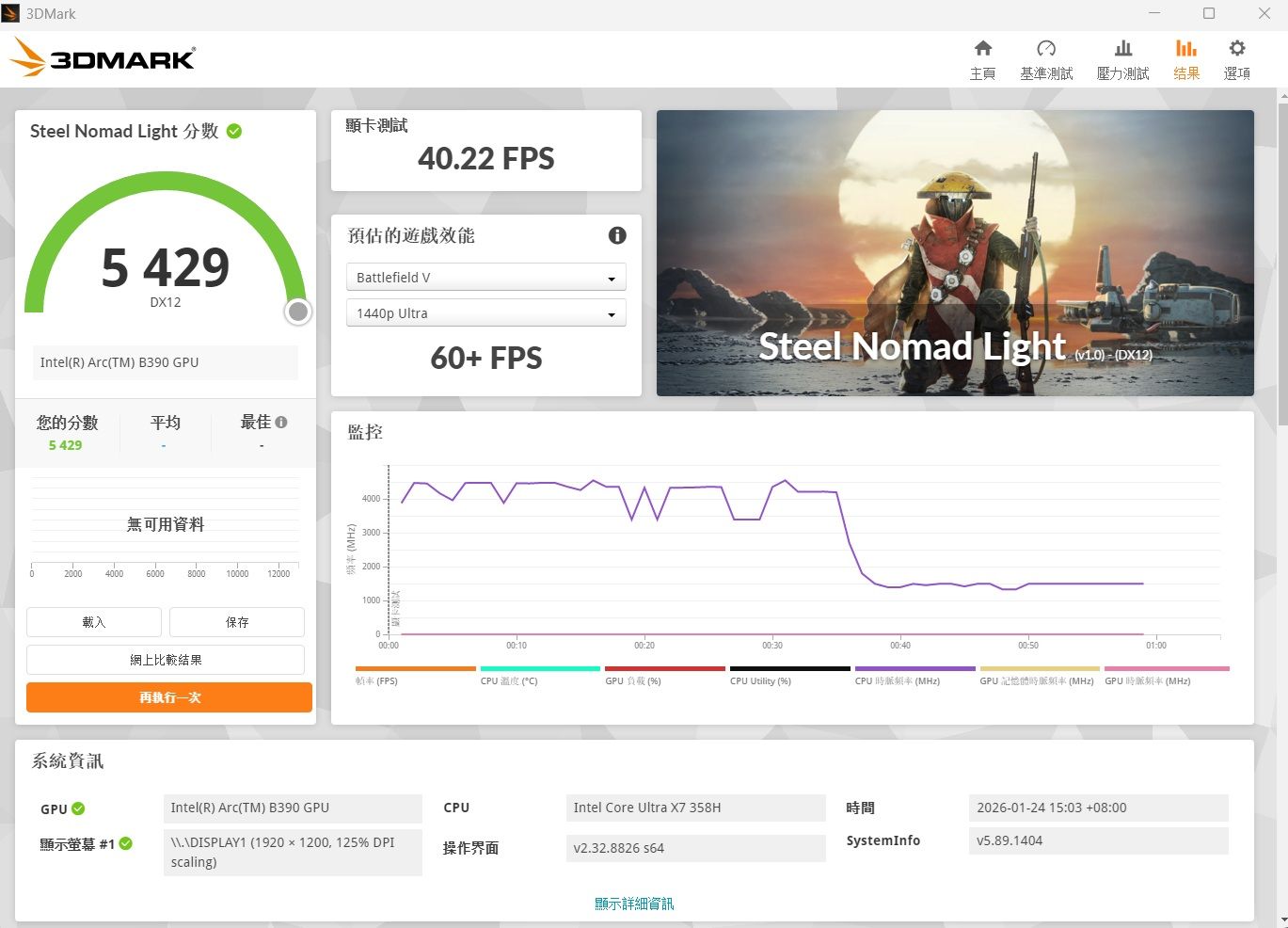Screen dimensions: 1288x928
Task: Click the 3DMark logo in the header
Action: pos(103,58)
